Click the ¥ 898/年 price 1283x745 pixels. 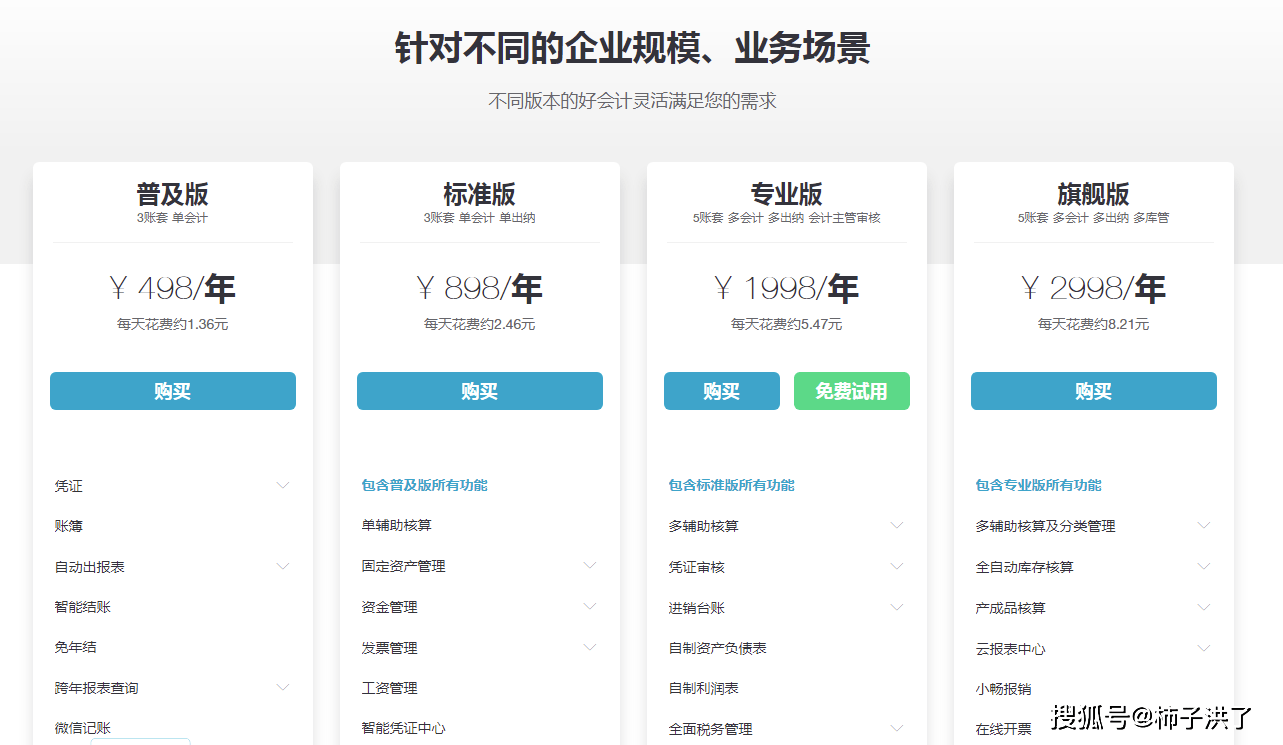(480, 289)
